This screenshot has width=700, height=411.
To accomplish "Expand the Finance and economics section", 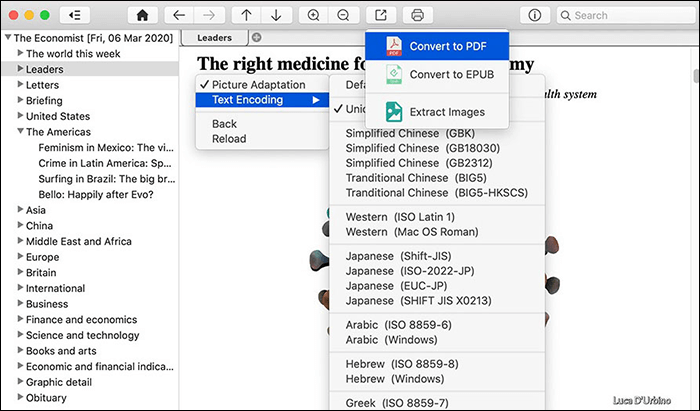I will pos(20,319).
